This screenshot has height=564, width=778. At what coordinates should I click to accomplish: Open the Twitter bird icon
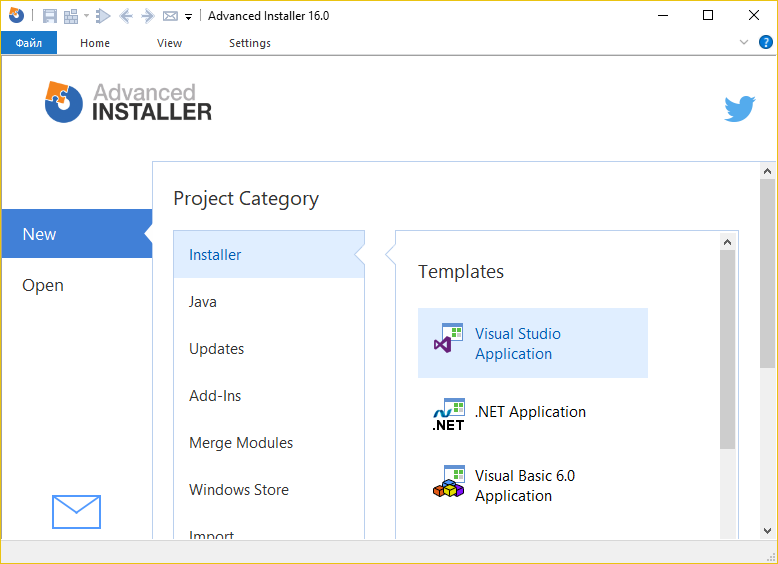pyautogui.click(x=739, y=109)
